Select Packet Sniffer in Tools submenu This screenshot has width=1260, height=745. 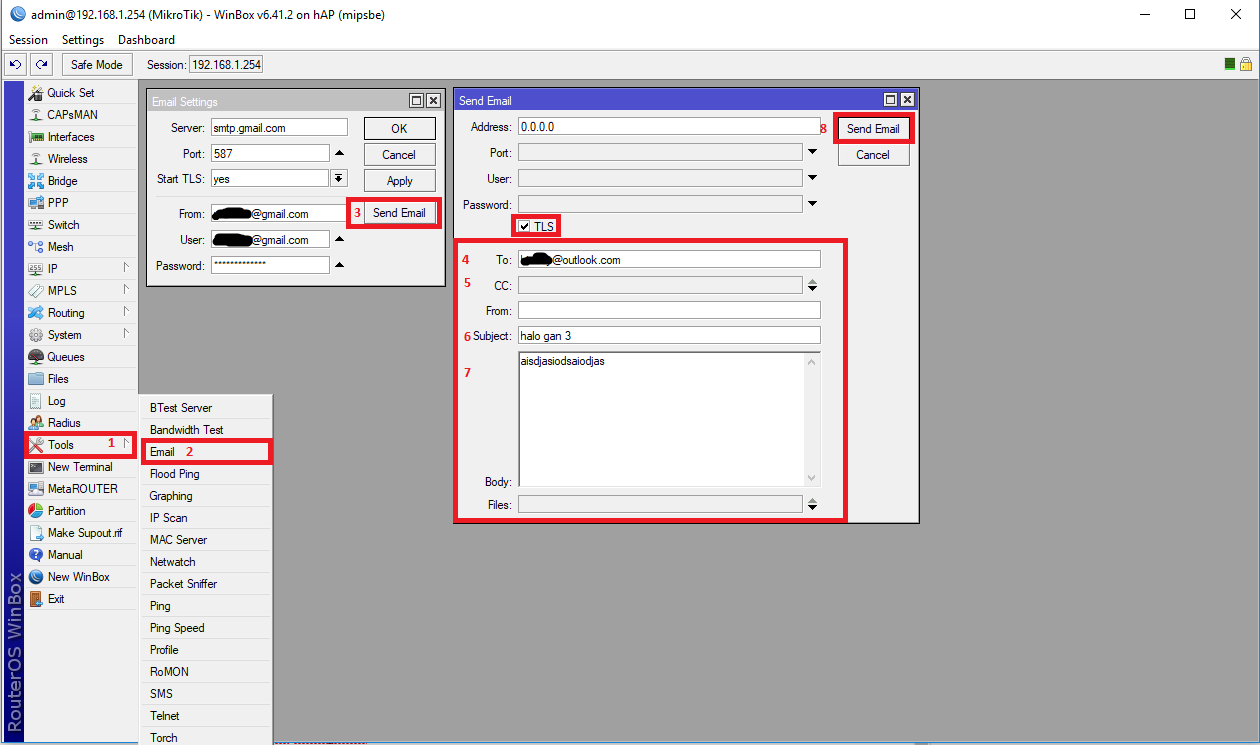point(205,584)
